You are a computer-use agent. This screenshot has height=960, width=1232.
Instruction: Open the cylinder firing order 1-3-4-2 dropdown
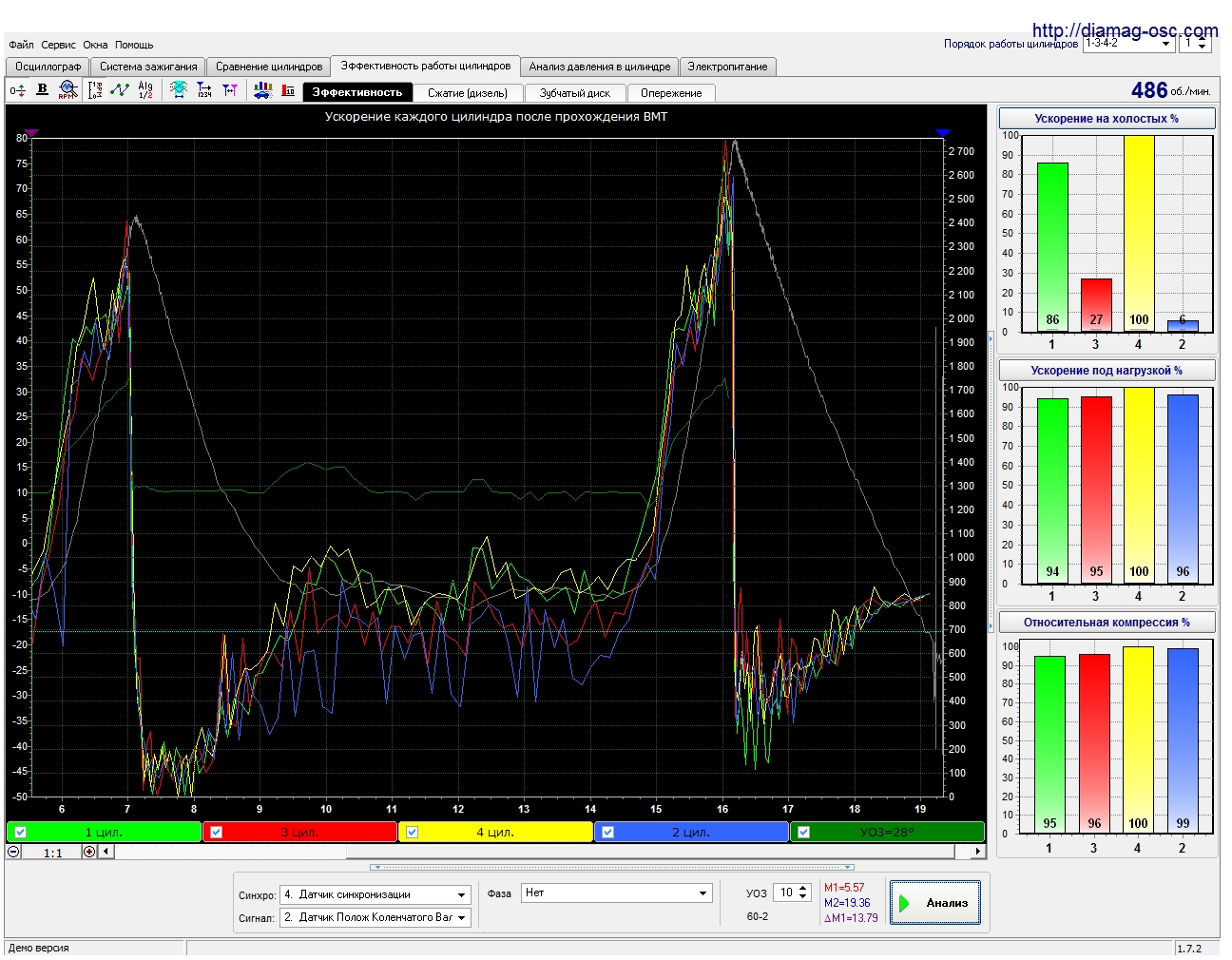[1128, 43]
